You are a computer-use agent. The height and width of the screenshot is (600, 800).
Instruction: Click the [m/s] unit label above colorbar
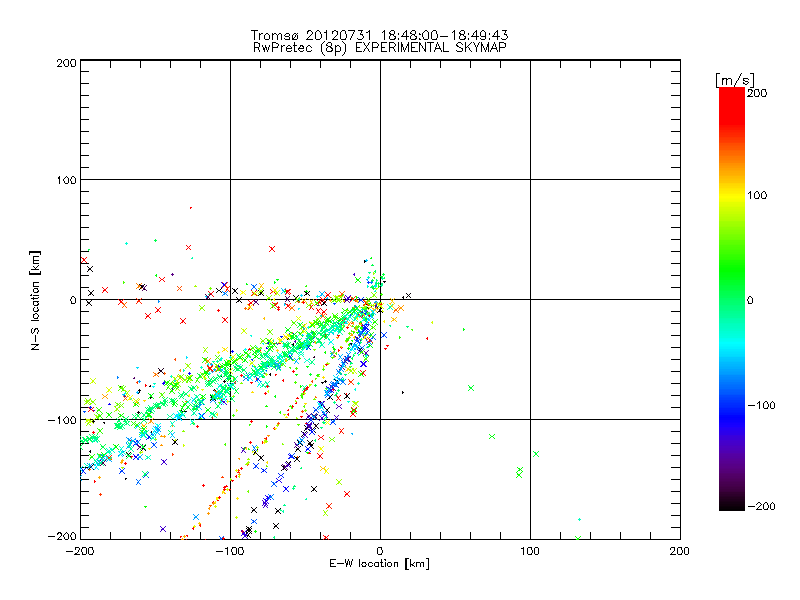735,79
